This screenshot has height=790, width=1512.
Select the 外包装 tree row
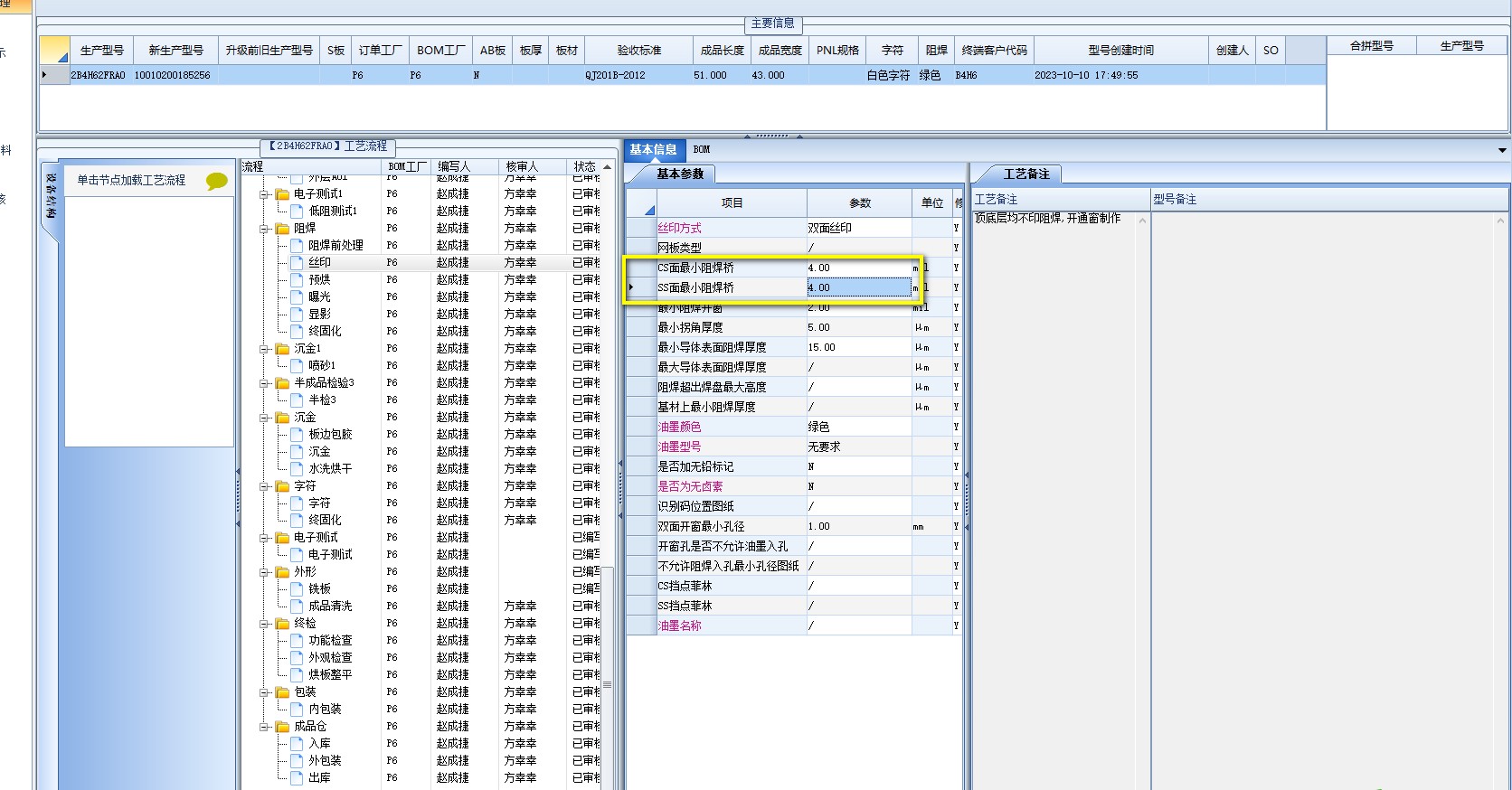click(x=325, y=760)
